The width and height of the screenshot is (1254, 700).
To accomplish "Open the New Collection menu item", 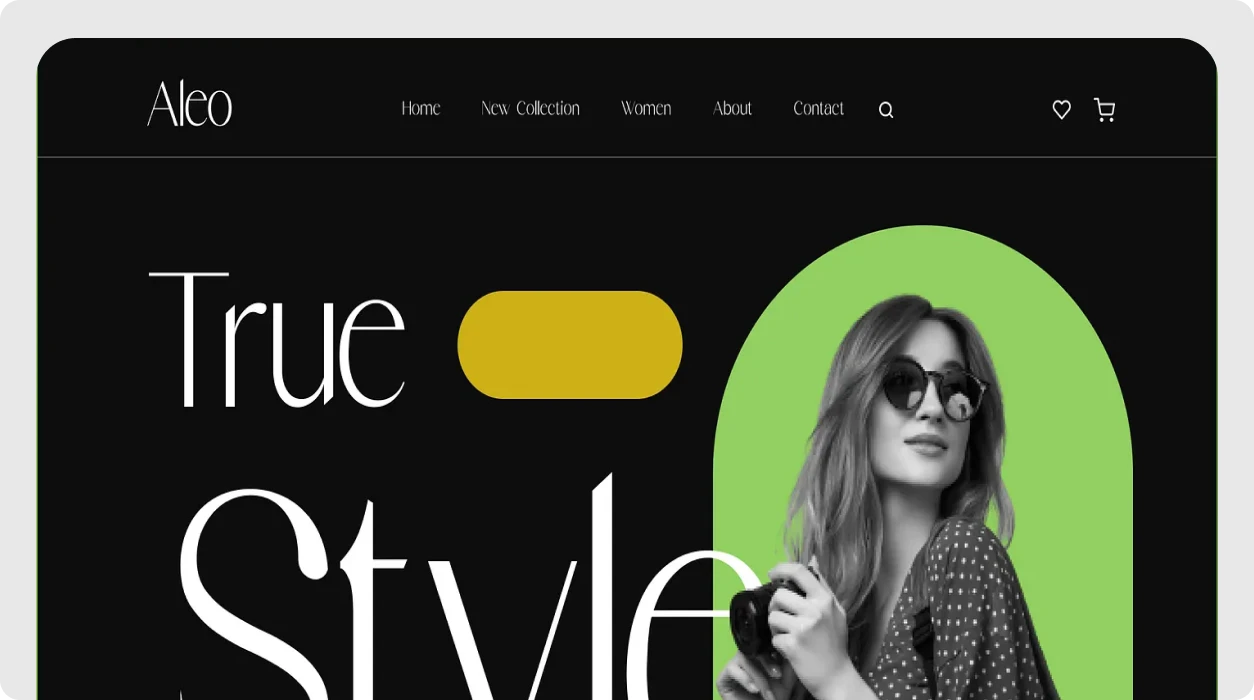I will click(530, 108).
